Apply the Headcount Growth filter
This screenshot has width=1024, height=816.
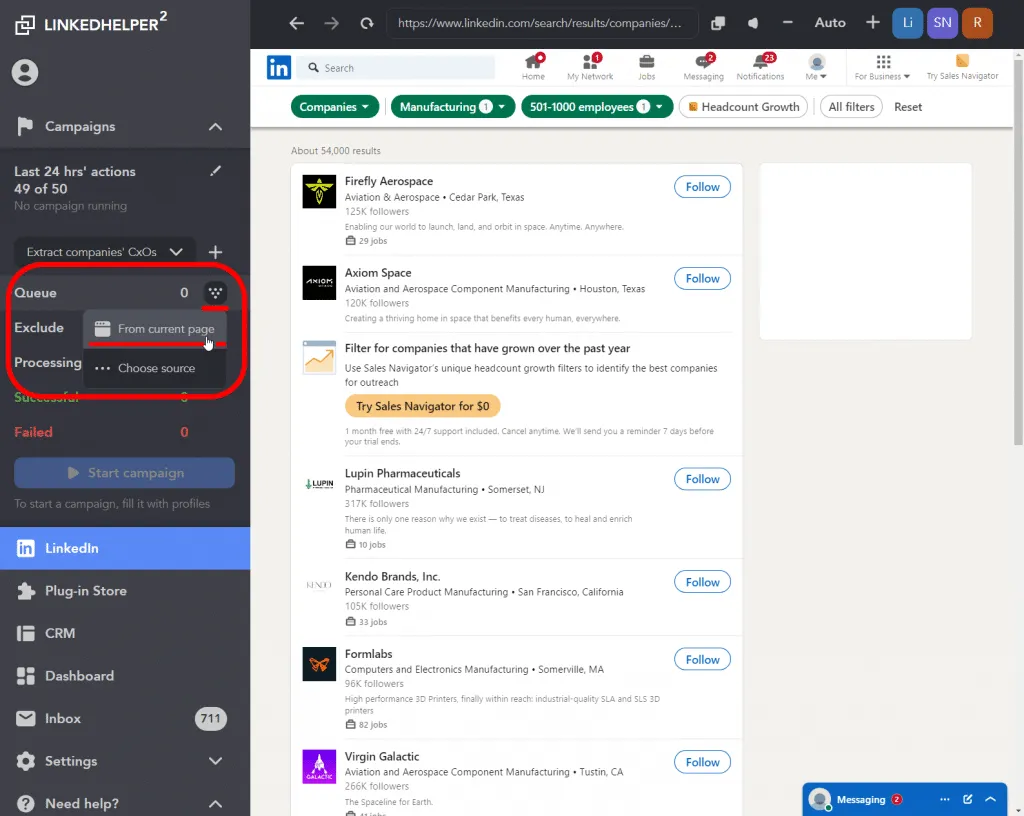click(743, 107)
